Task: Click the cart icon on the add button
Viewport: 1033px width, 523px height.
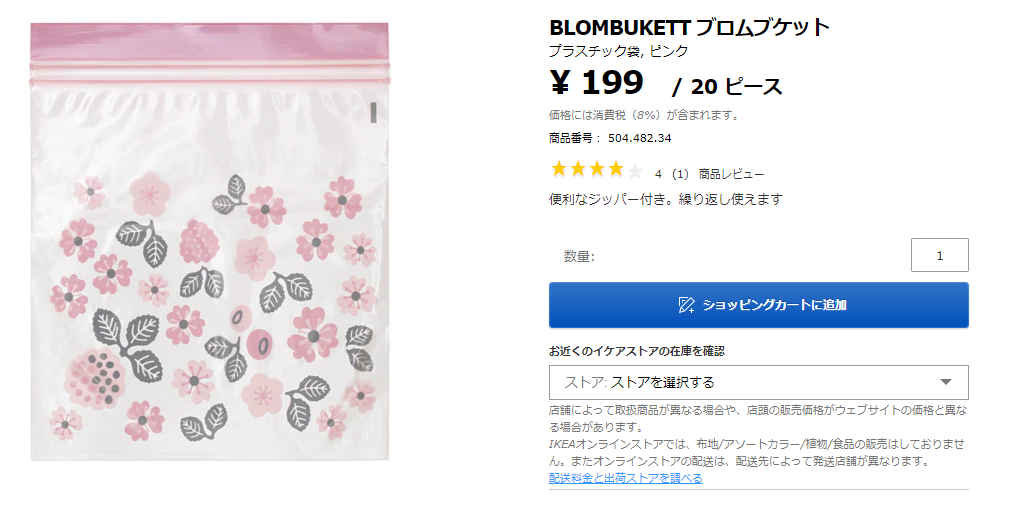Action: pos(686,305)
